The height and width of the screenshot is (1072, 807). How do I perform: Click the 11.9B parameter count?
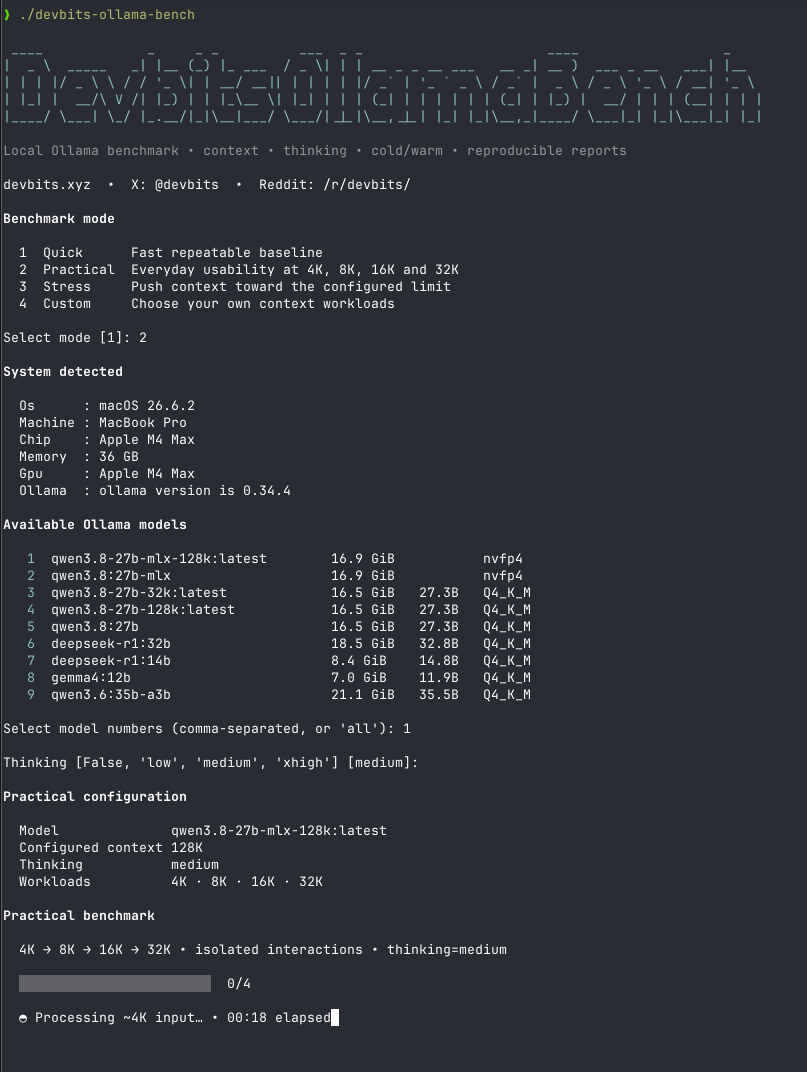[439, 678]
